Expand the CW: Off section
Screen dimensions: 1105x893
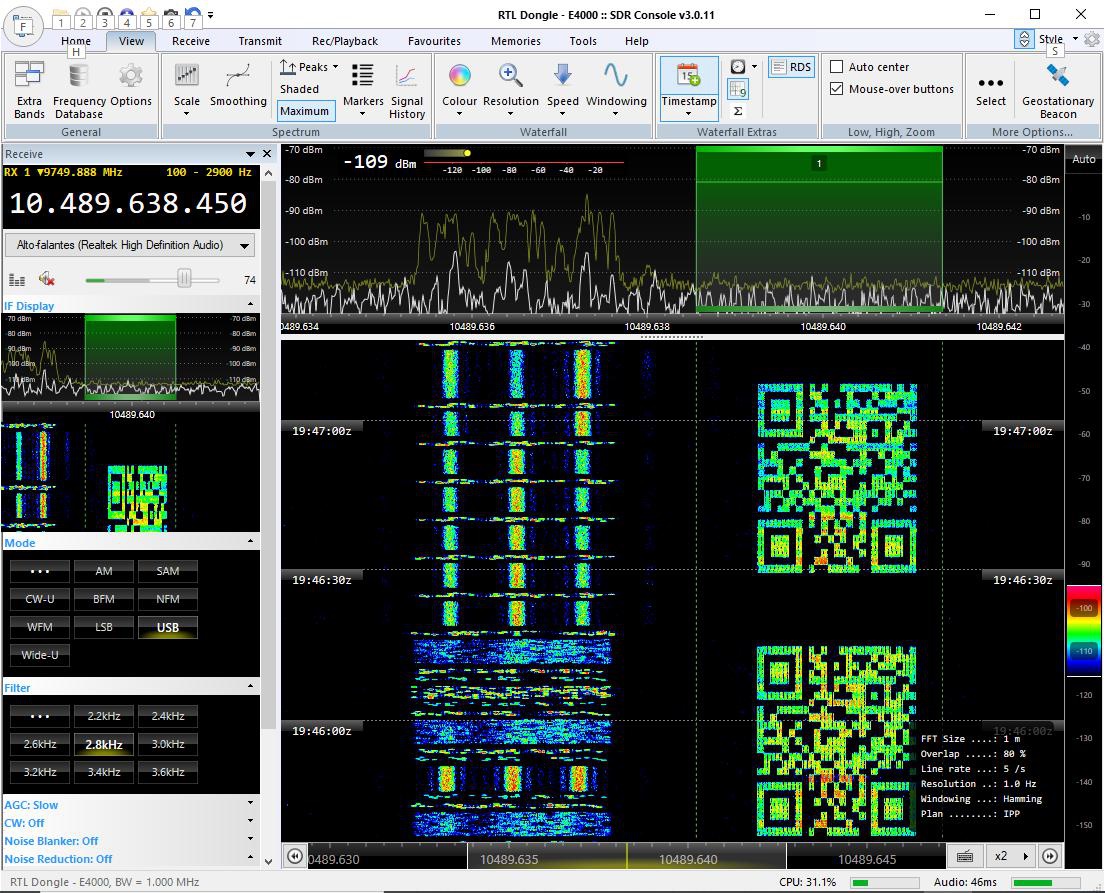pyautogui.click(x=251, y=820)
